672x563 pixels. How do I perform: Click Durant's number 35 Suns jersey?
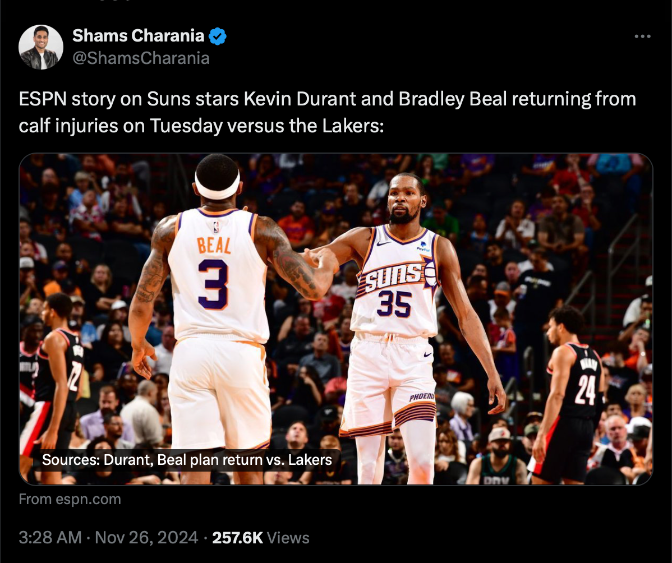coord(394,298)
